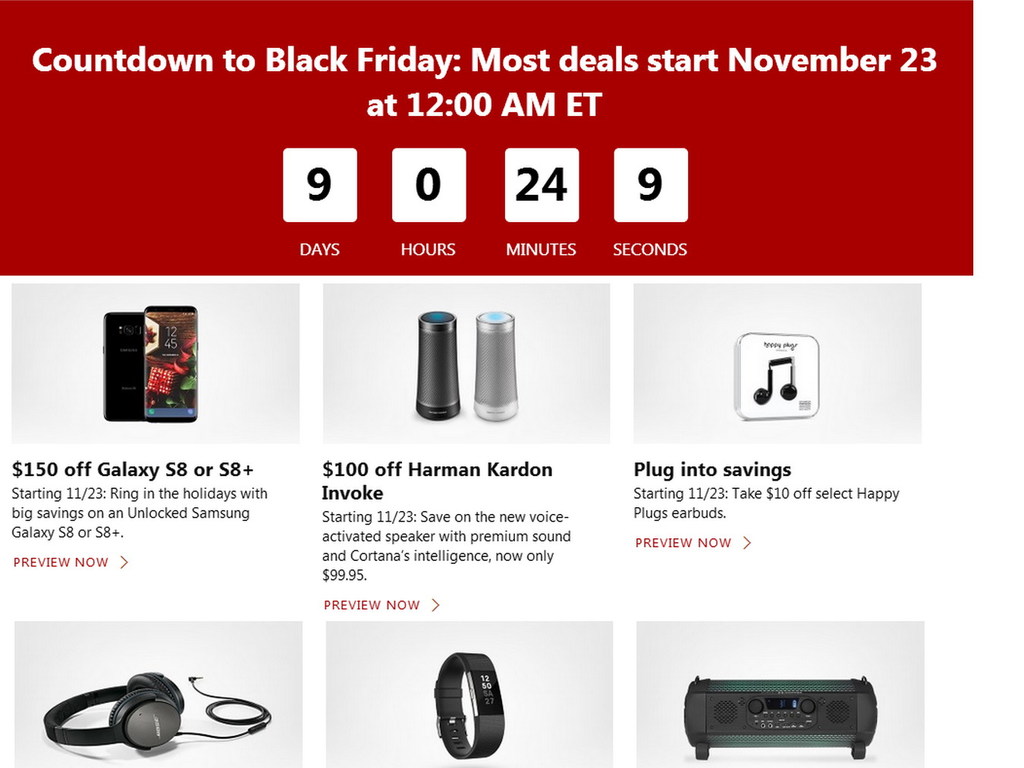The width and height of the screenshot is (1024, 768).
Task: Click the Countdown to Black Friday banner title
Action: click(x=484, y=82)
